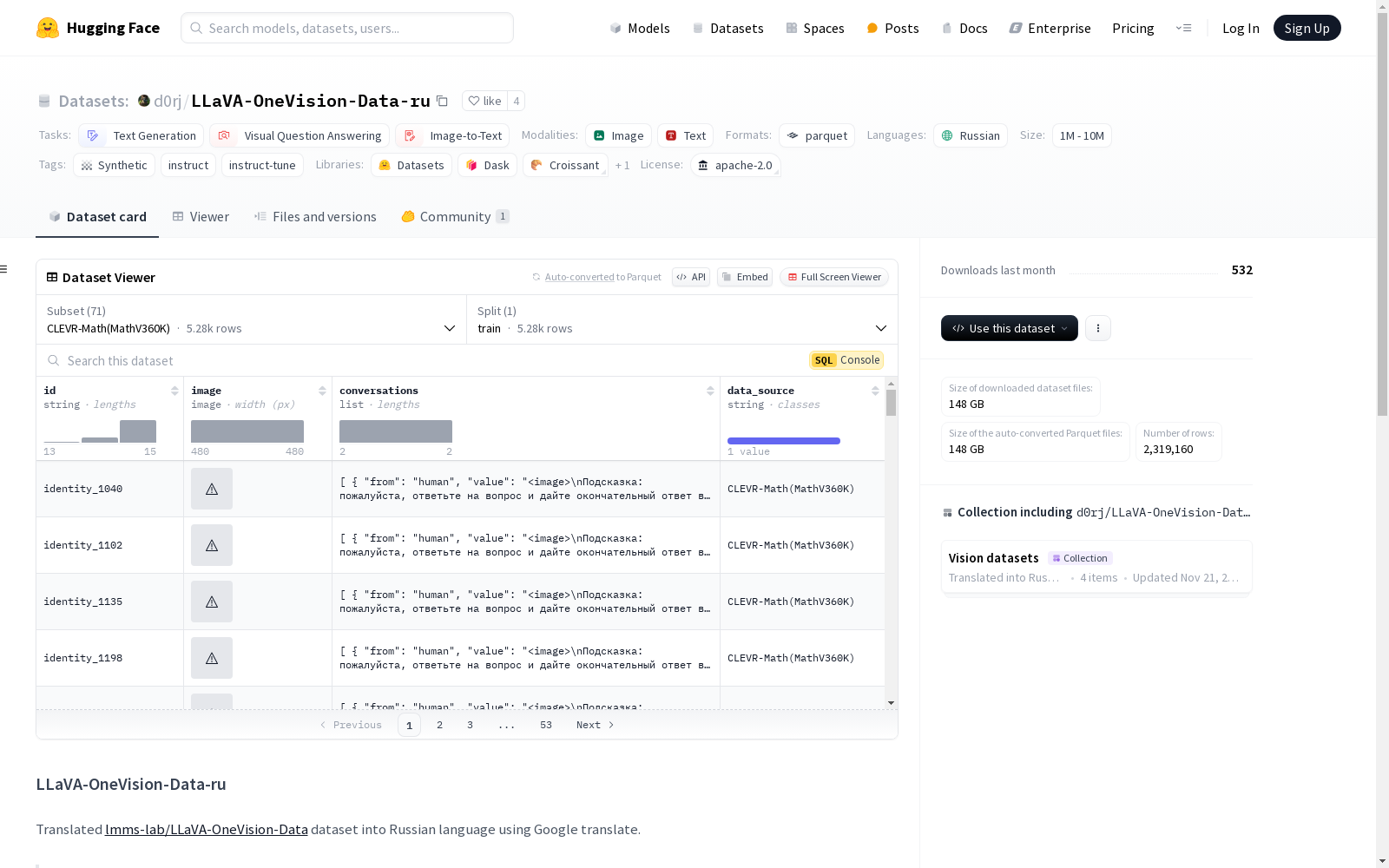Expand the +1 more libraries tag
The height and width of the screenshot is (868, 1389).
(622, 165)
